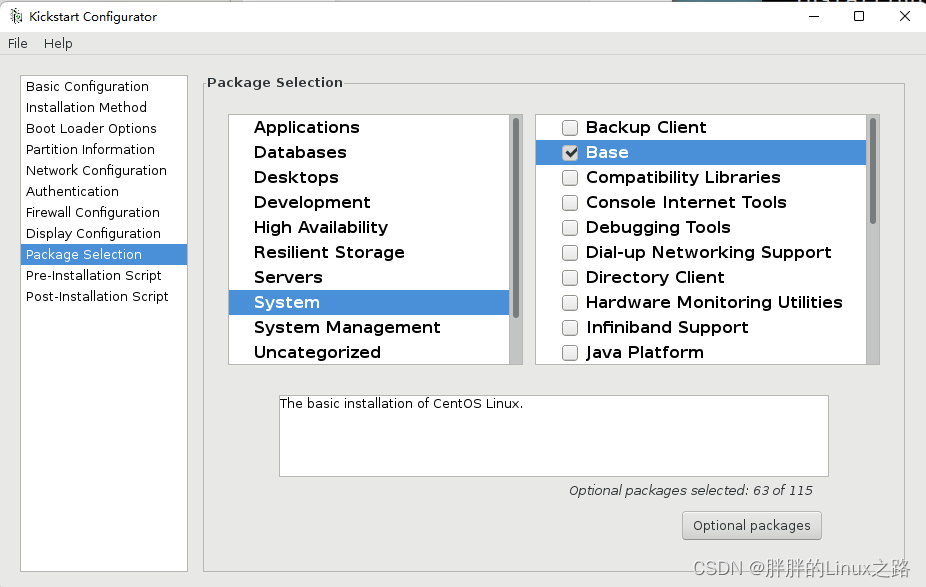This screenshot has height=587, width=926.
Task: Check the Debugging Tools checkbox
Action: [x=570, y=228]
